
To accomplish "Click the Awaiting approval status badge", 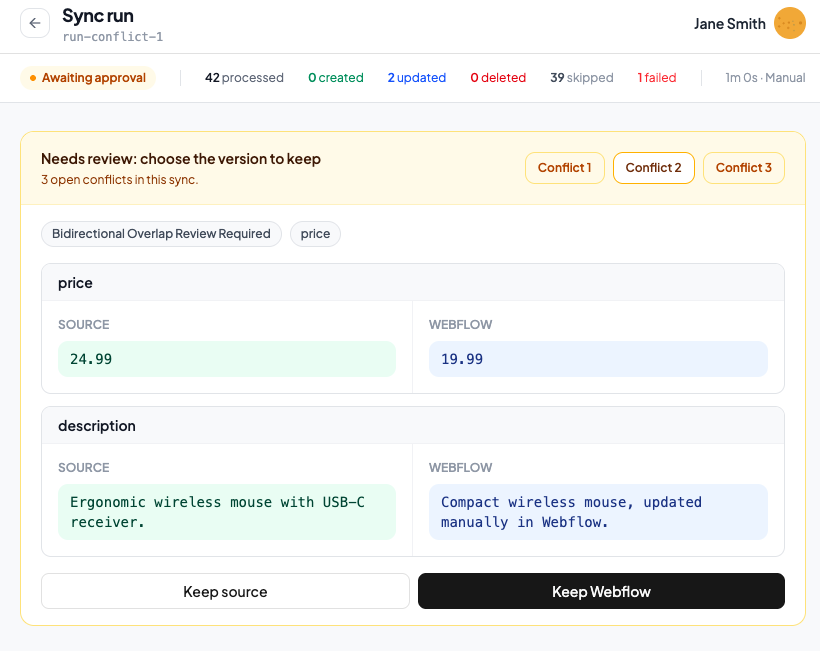I will [88, 78].
